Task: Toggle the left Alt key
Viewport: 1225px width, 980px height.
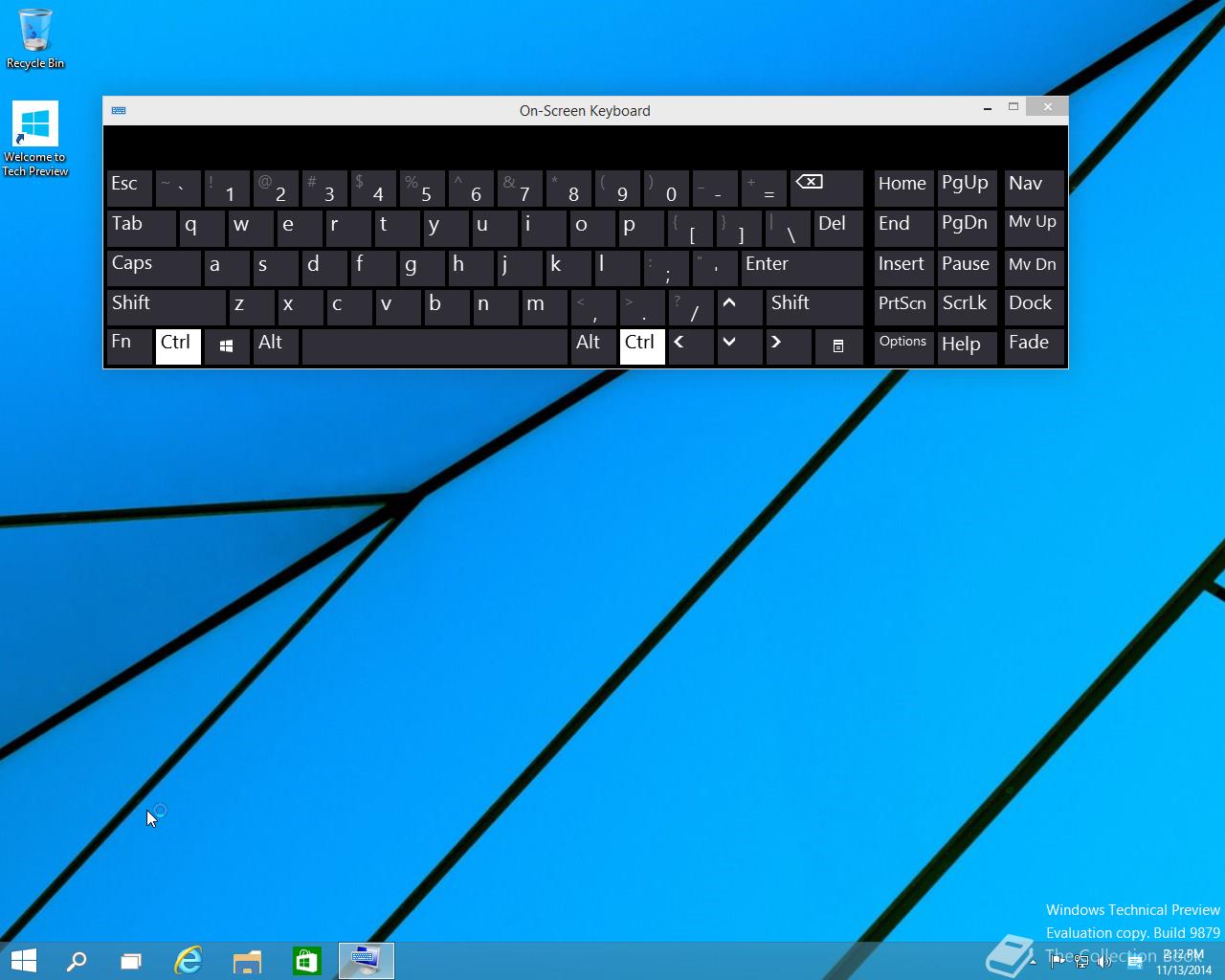Action: pos(276,346)
